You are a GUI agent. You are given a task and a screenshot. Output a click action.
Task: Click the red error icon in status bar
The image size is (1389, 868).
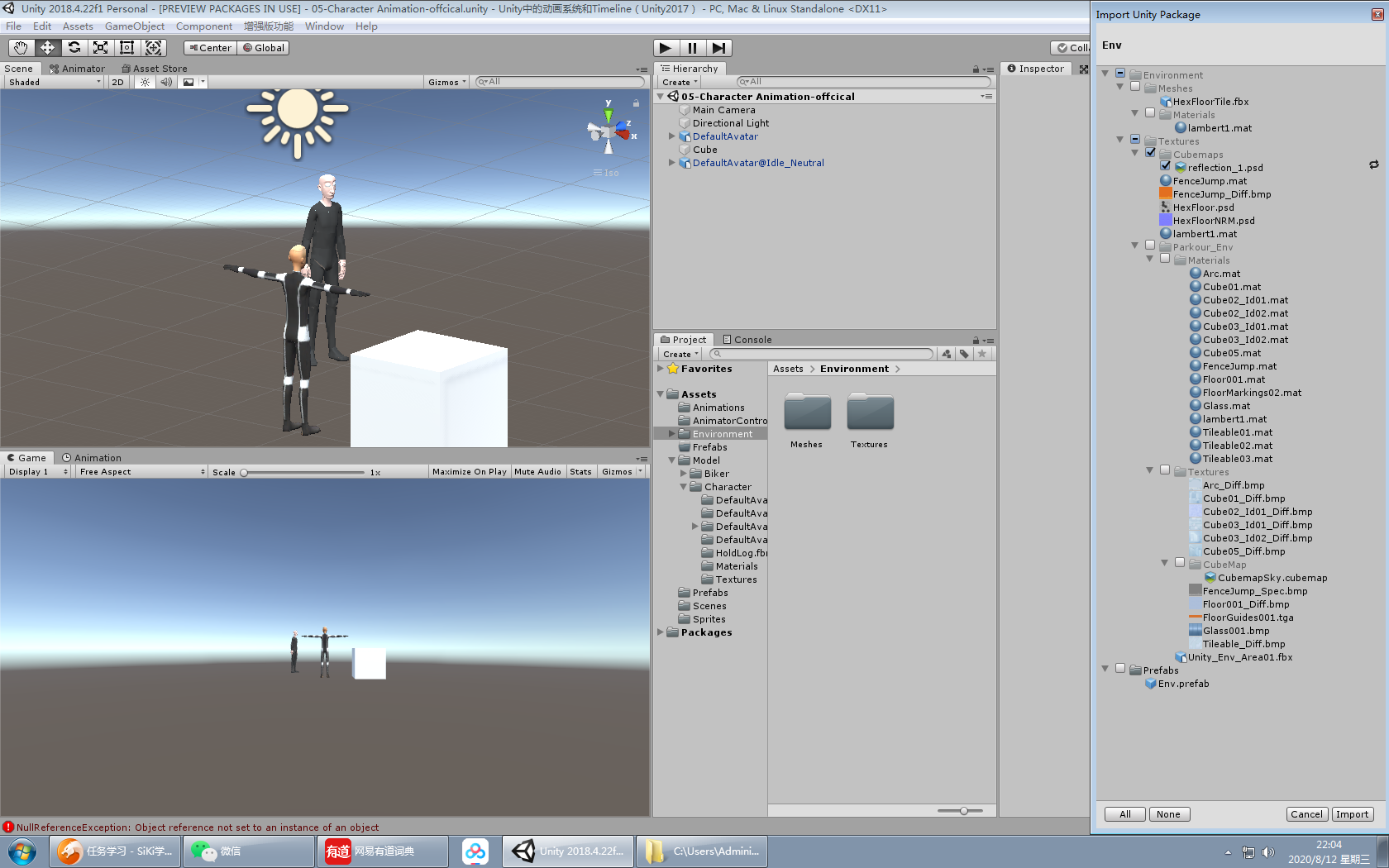point(8,827)
